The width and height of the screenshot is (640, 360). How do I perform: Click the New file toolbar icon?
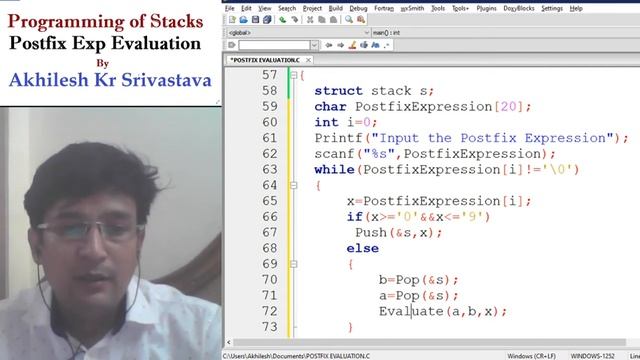232,20
